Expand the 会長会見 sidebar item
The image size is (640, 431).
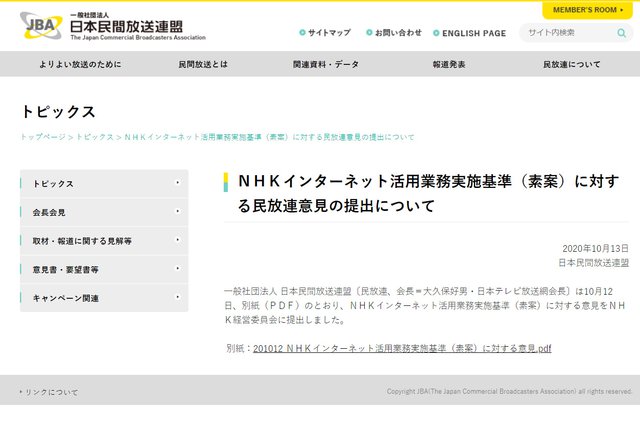point(104,212)
